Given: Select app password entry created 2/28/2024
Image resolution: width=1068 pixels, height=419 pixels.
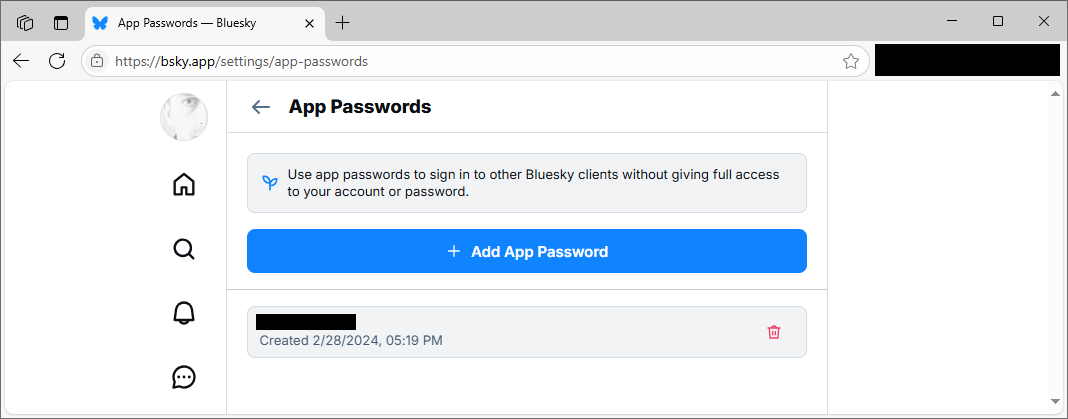Looking at the screenshot, I should tap(527, 332).
